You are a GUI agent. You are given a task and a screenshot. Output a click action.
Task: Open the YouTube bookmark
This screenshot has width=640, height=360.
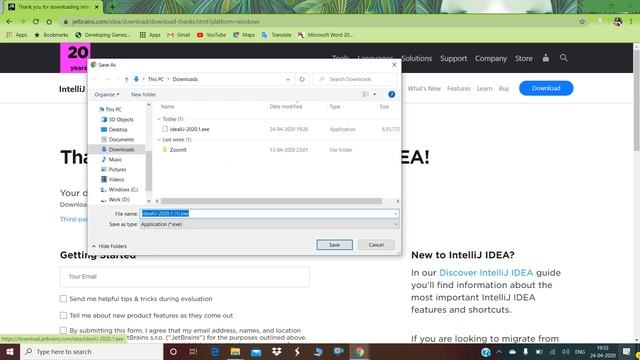click(211, 35)
